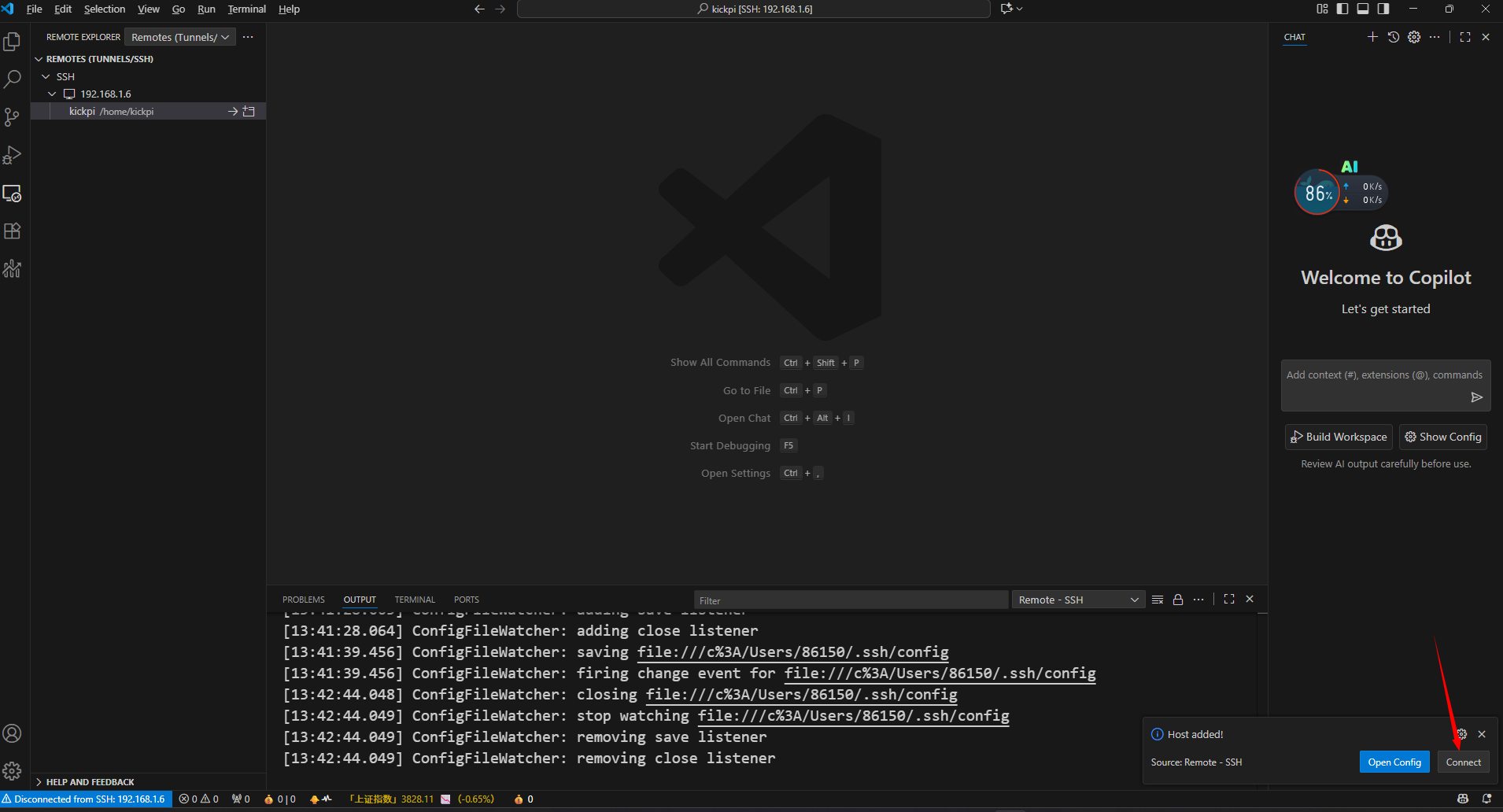
Task: Open chat panel more actions ellipsis
Action: [1435, 37]
